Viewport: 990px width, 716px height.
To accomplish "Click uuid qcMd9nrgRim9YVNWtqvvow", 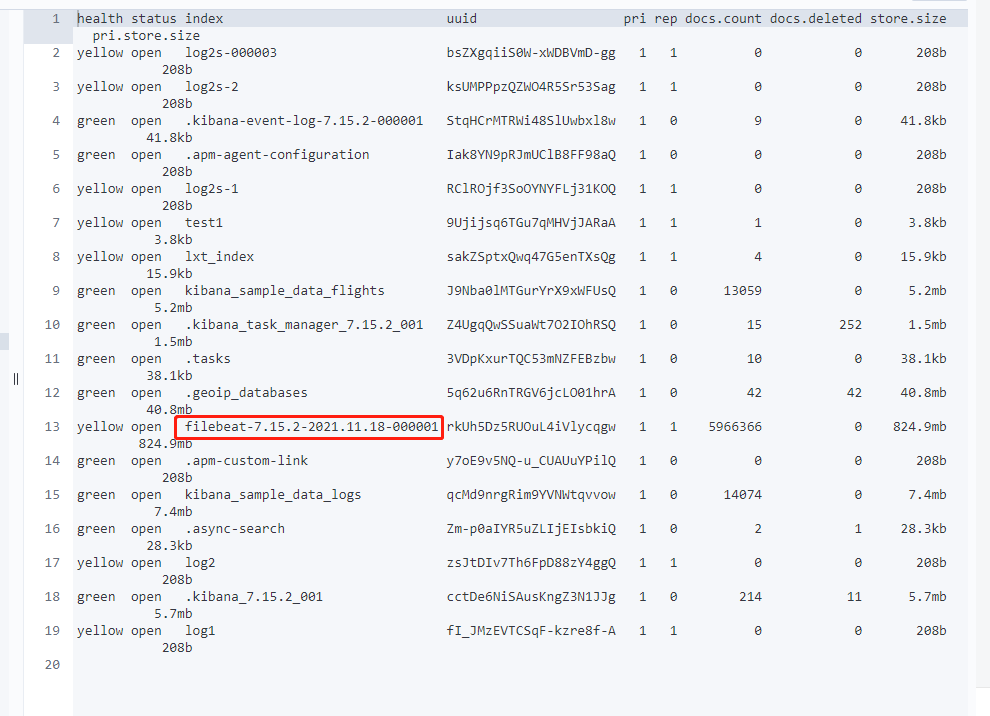I will tap(531, 495).
